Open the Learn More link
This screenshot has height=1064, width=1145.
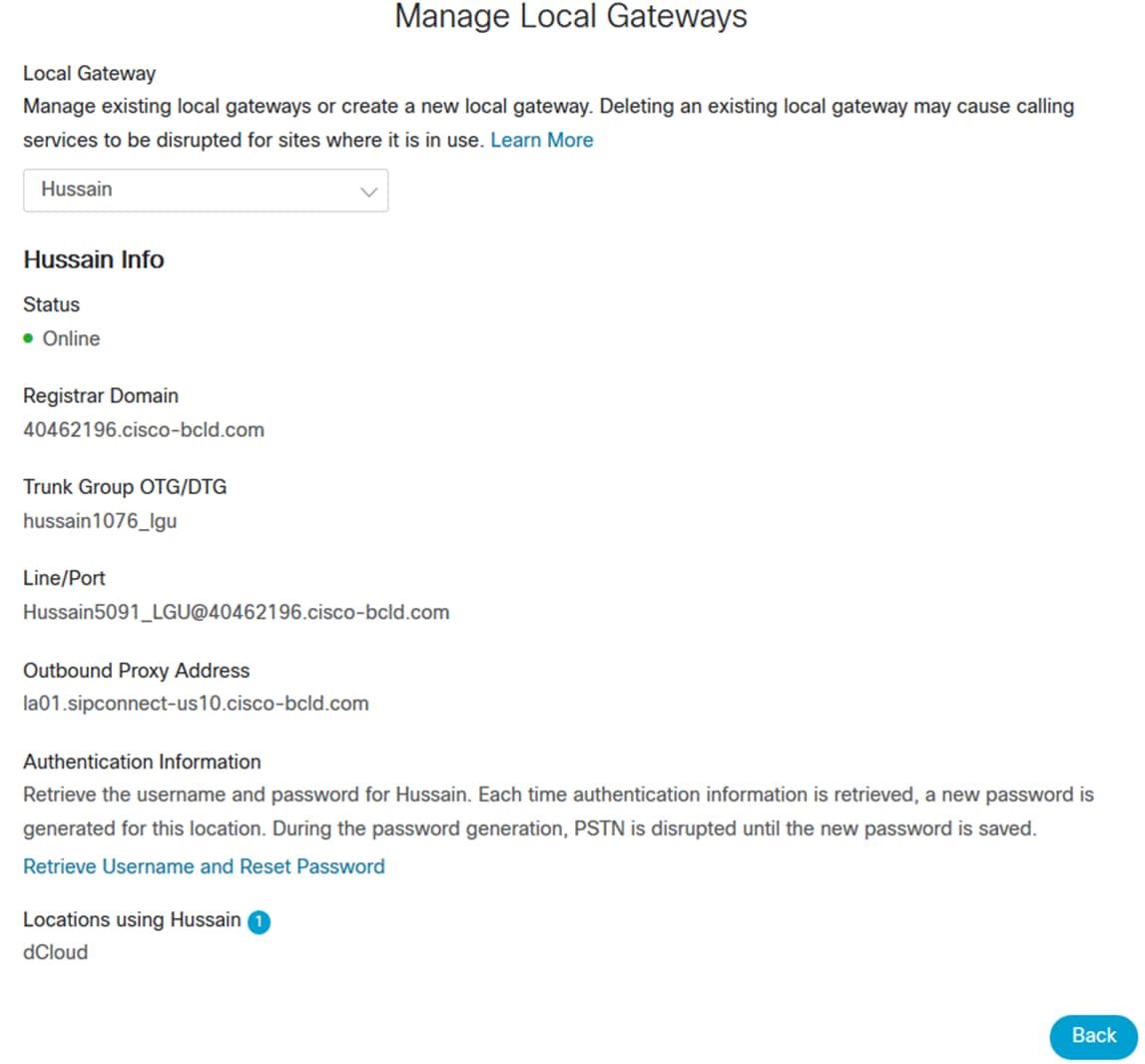coord(541,140)
